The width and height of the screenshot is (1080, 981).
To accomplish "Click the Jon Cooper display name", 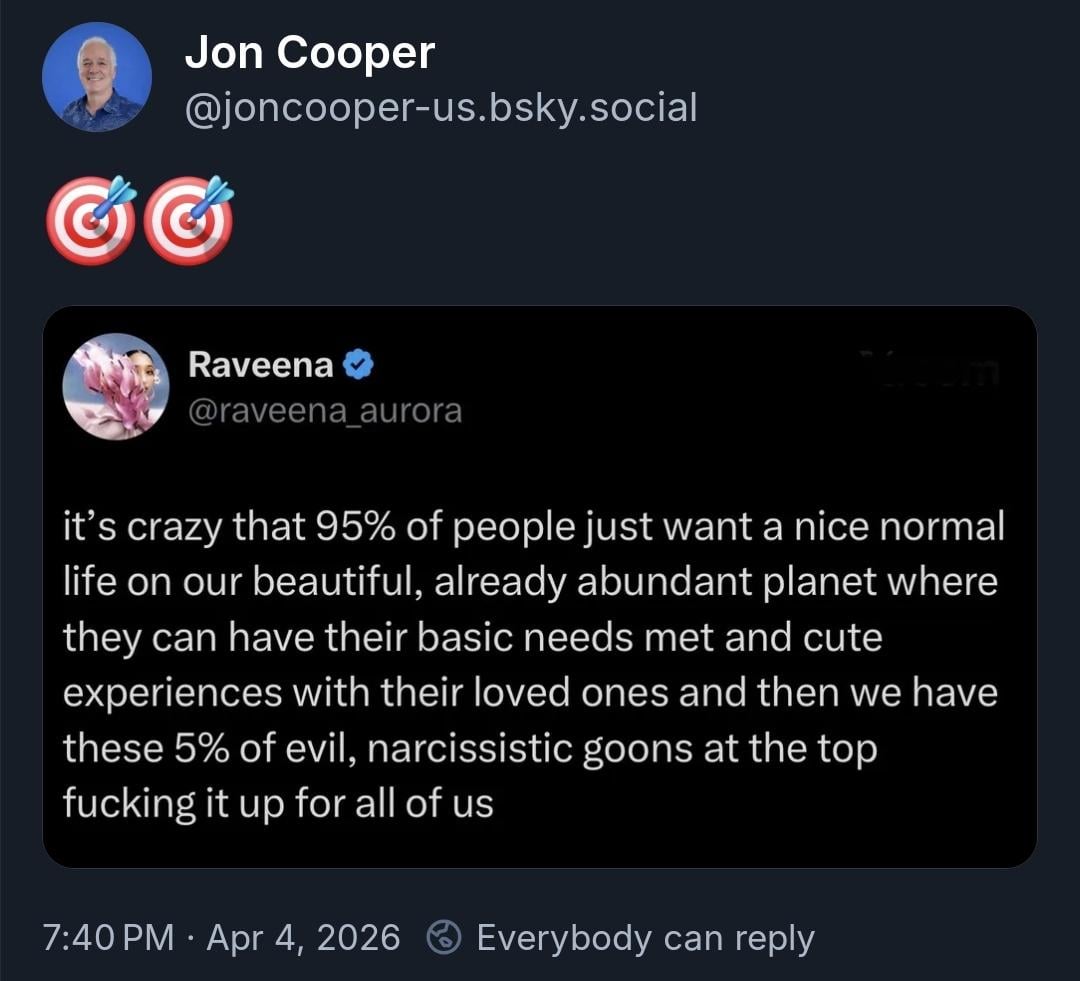I will (310, 53).
